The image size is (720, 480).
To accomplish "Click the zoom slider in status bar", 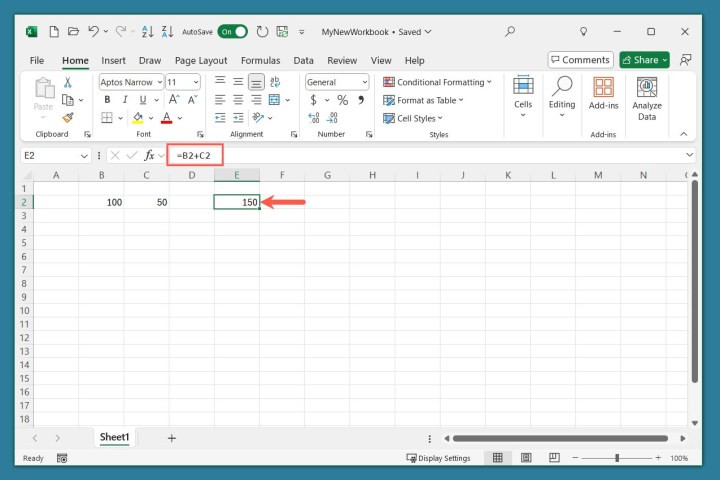I will click(x=617, y=458).
